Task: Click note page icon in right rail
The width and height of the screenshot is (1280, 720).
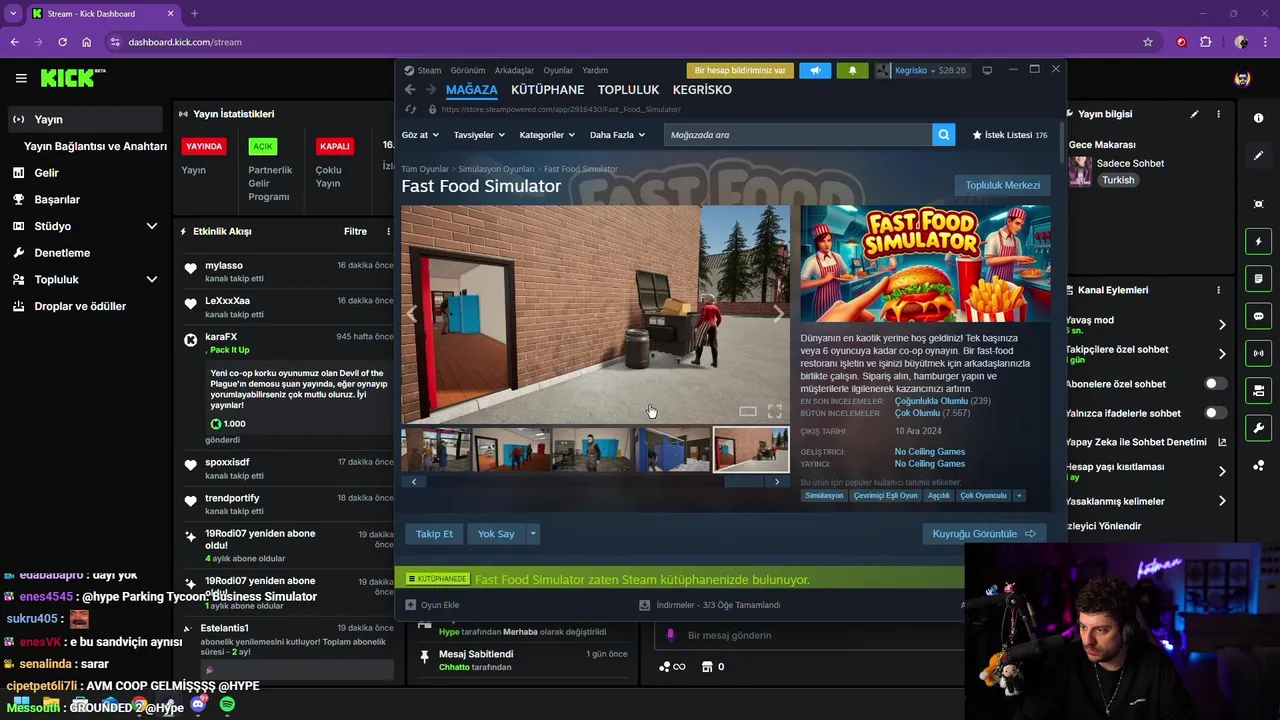Action: tap(1258, 278)
